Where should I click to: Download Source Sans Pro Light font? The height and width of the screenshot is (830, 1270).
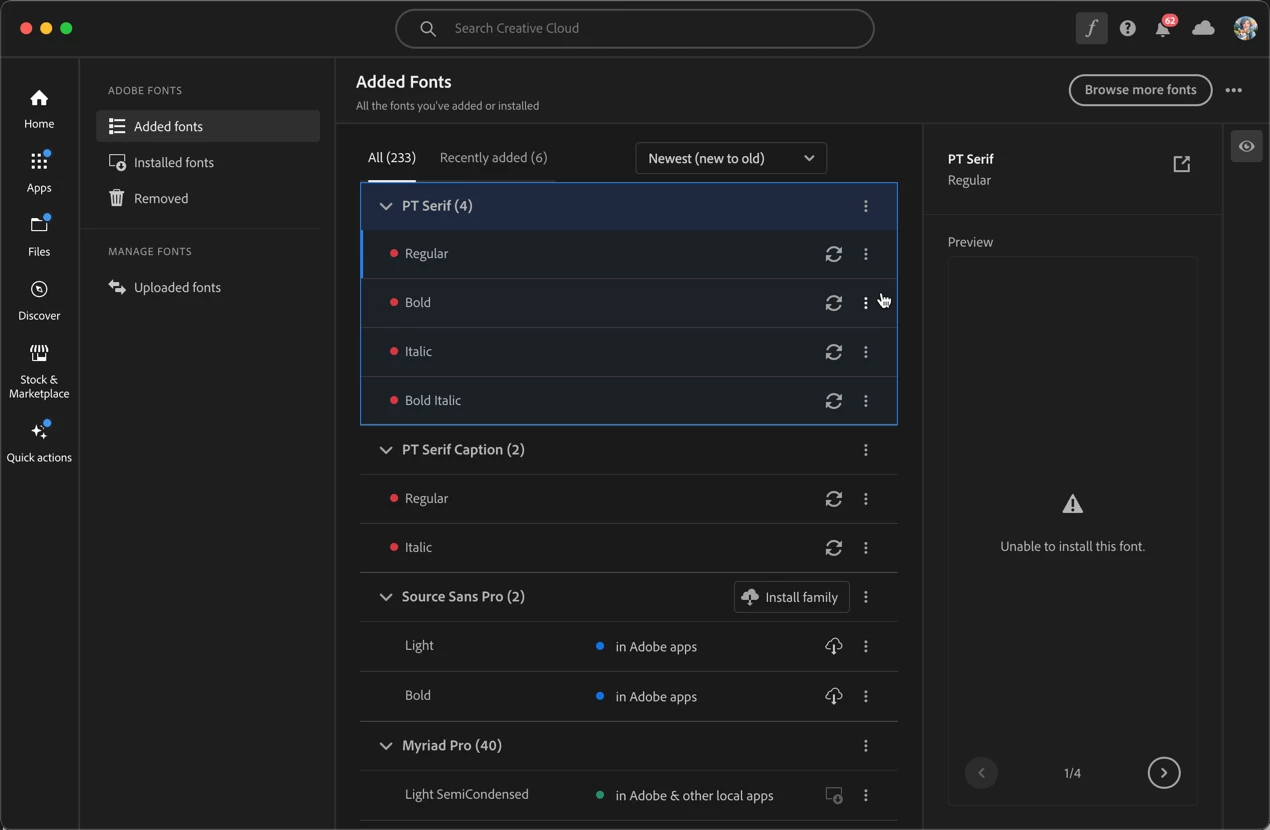(833, 646)
